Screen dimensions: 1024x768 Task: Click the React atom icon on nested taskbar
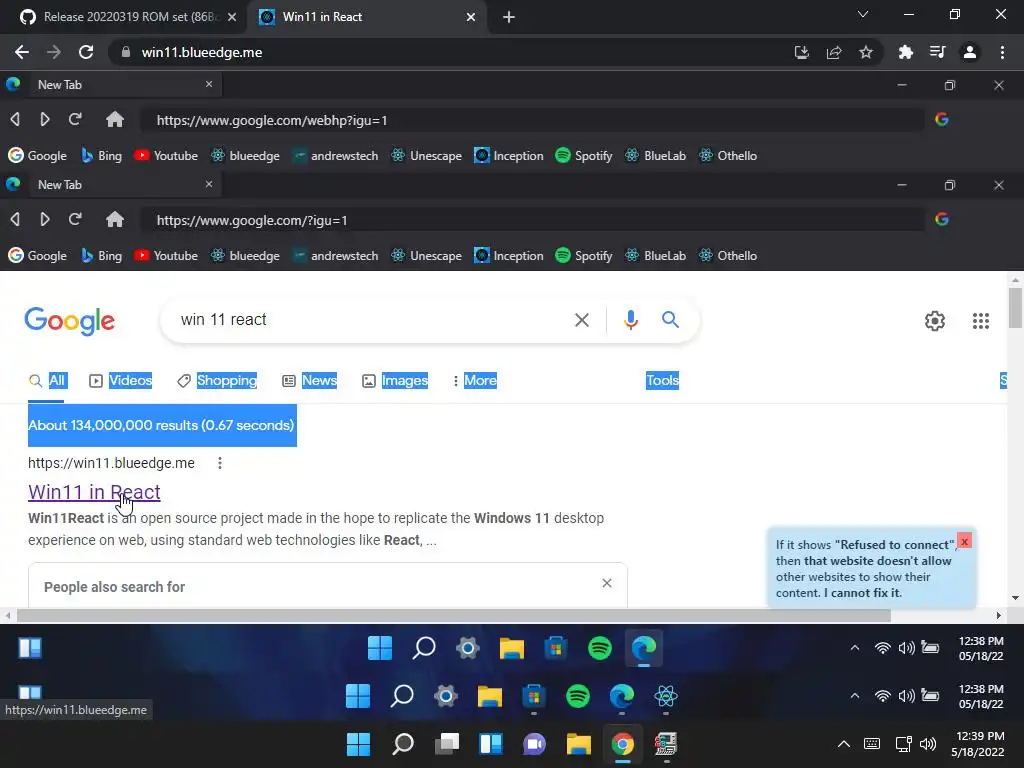665,696
